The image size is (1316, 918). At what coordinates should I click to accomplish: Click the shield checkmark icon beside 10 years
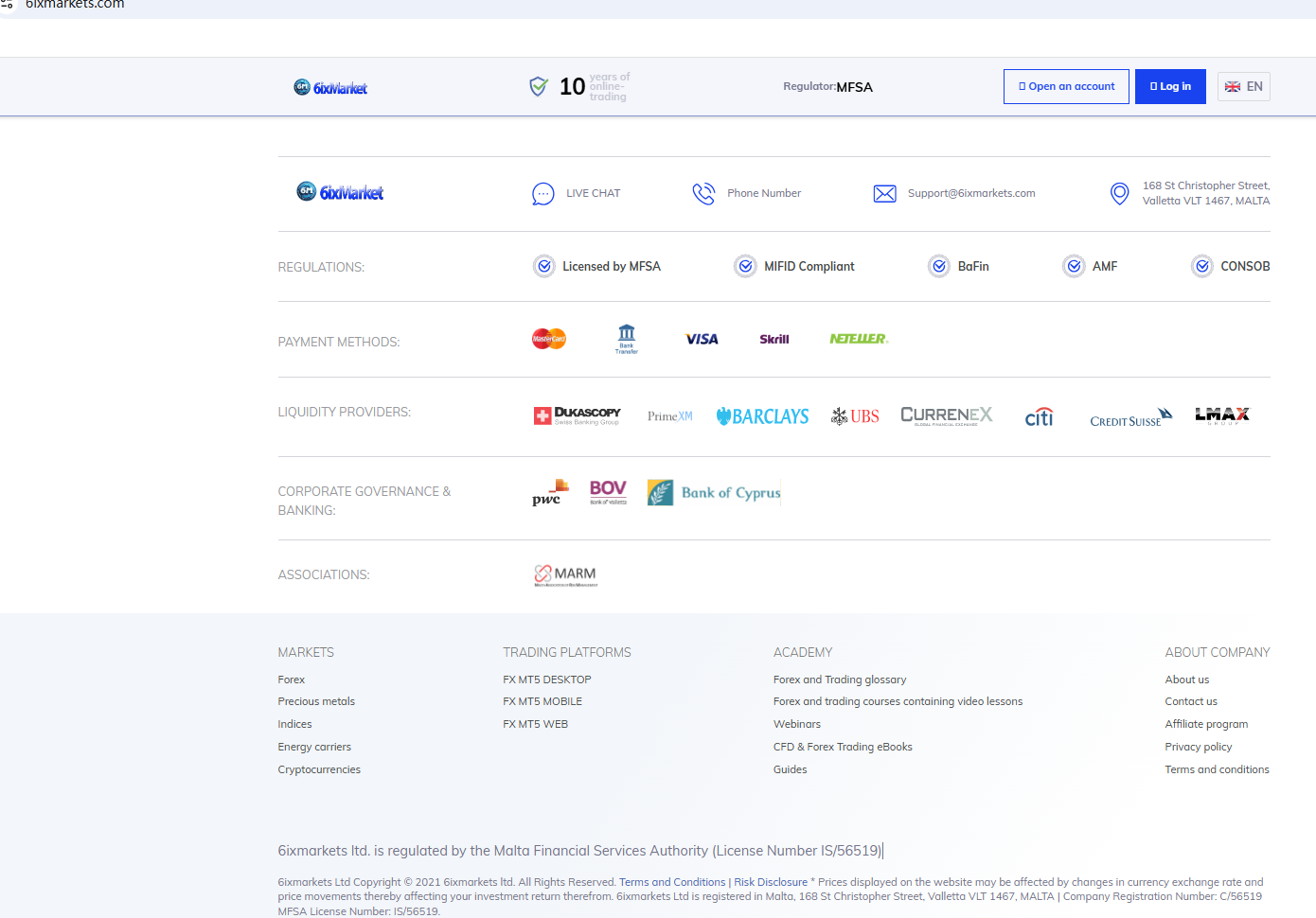pyautogui.click(x=539, y=86)
